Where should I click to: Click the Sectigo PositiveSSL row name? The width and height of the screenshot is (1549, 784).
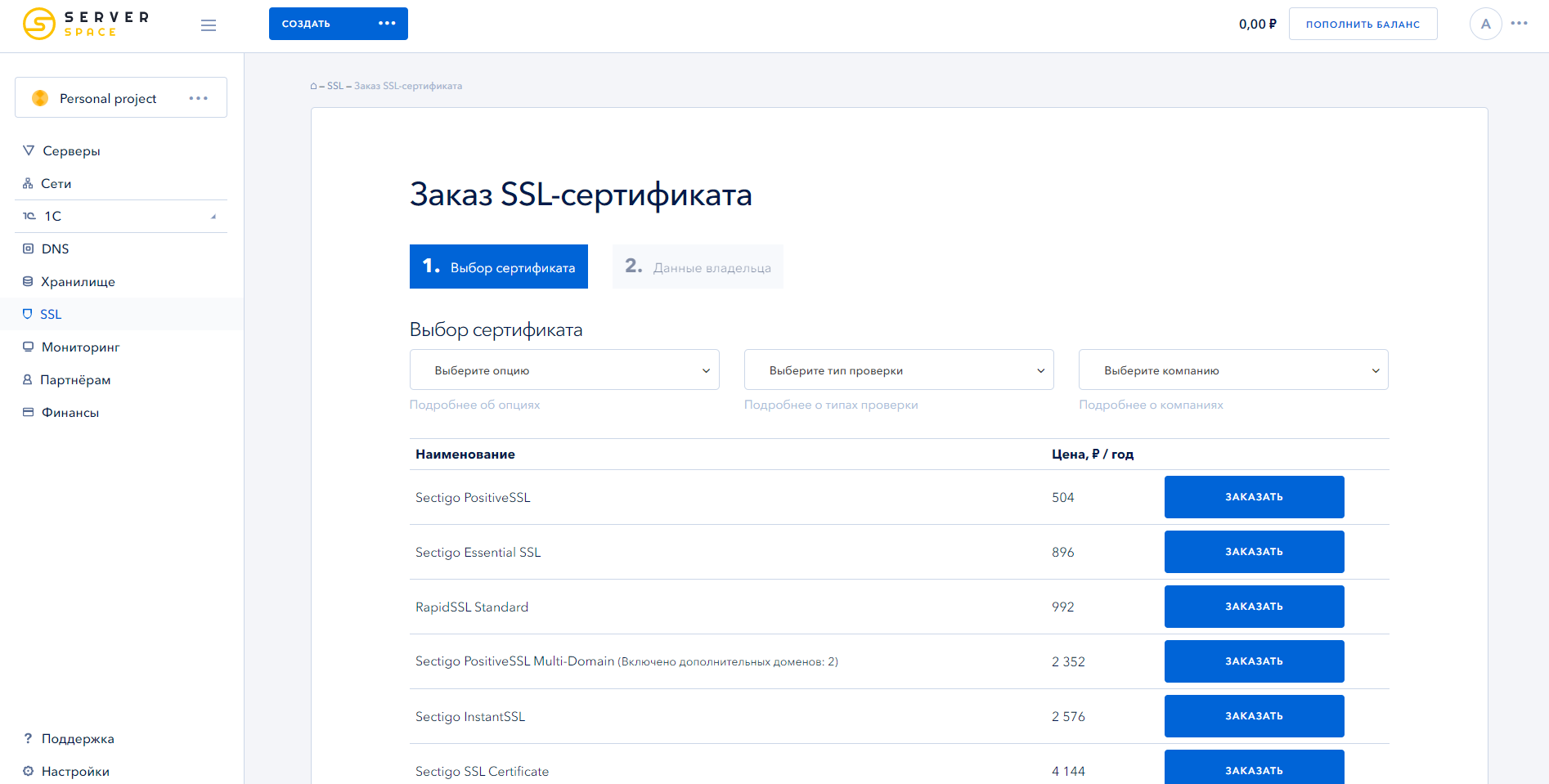[x=473, y=497]
